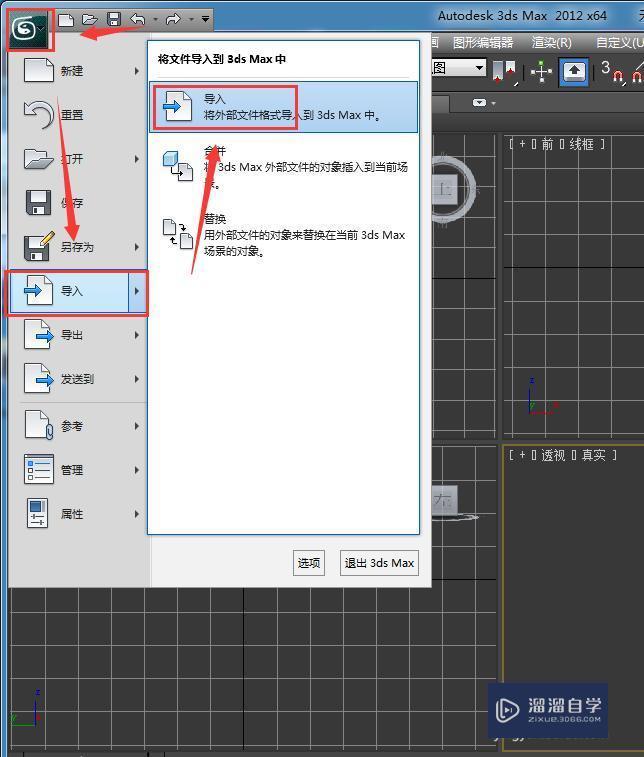Open the 渲染(R) menu in the menu bar
This screenshot has width=644, height=757.
click(552, 42)
